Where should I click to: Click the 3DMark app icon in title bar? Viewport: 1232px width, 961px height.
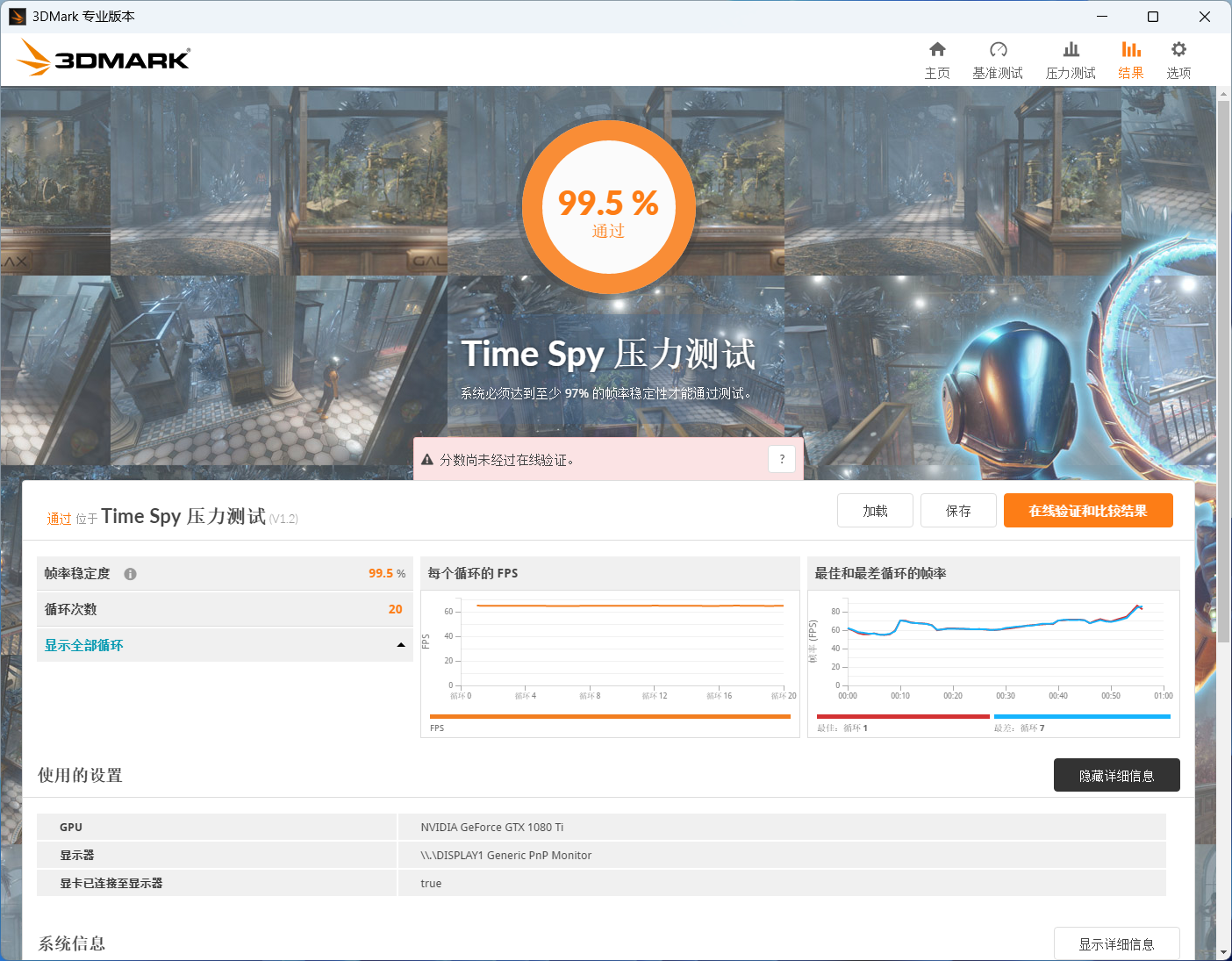(x=18, y=17)
